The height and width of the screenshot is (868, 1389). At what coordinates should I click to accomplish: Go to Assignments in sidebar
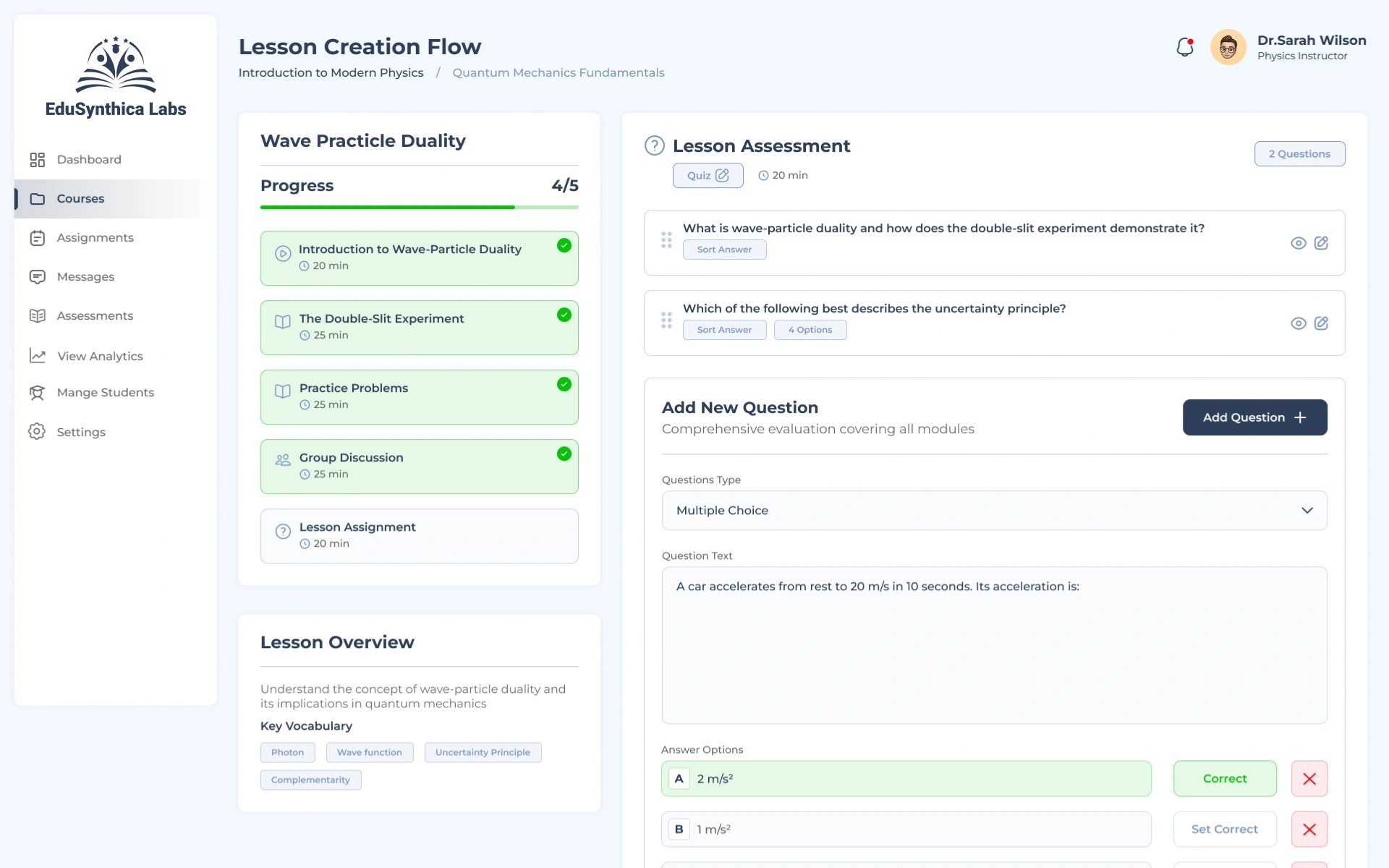tap(95, 238)
